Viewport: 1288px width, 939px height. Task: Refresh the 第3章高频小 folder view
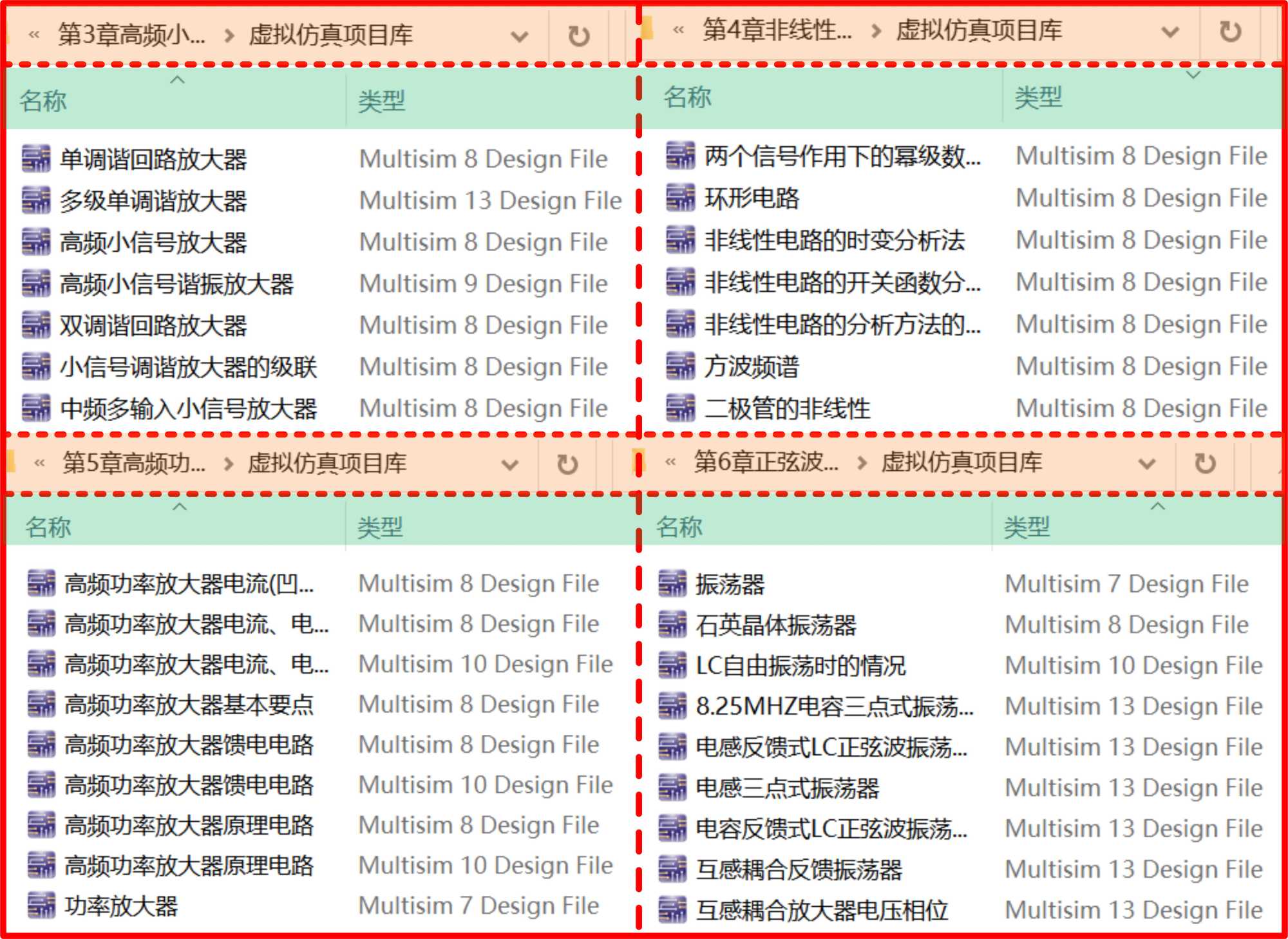coord(578,36)
